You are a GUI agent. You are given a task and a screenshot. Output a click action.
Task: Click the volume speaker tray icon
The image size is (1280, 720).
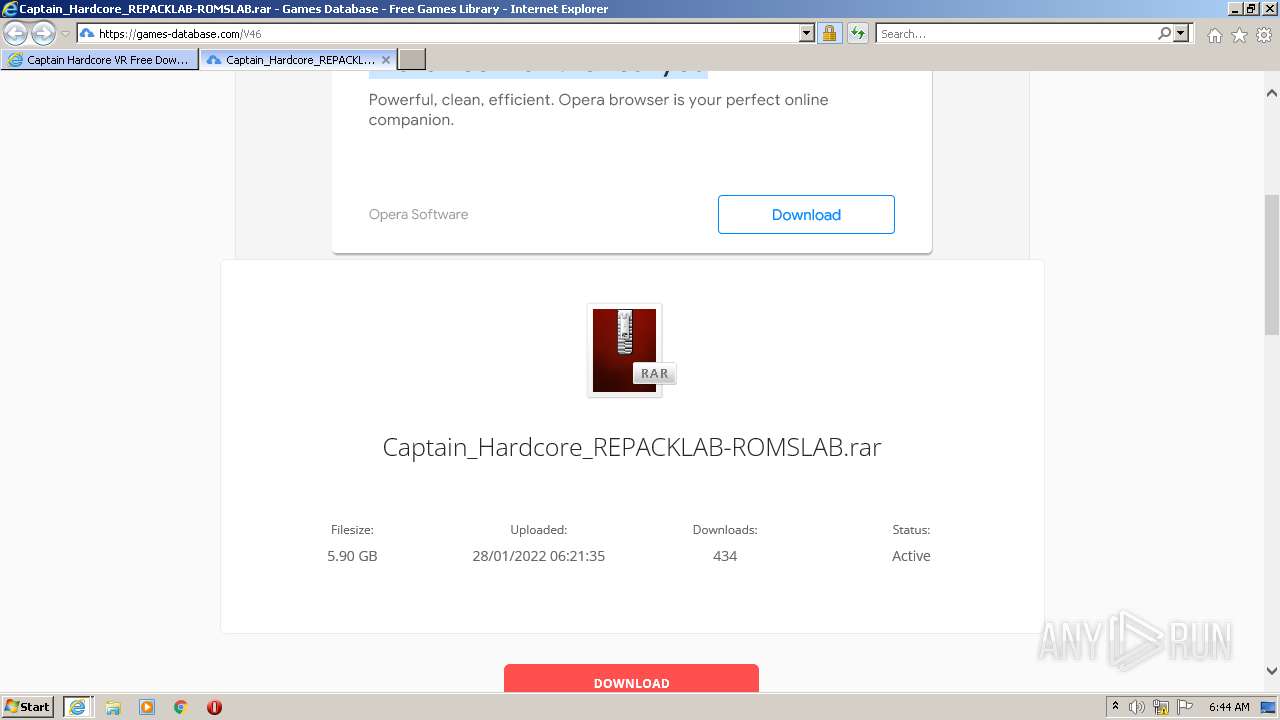(1137, 707)
